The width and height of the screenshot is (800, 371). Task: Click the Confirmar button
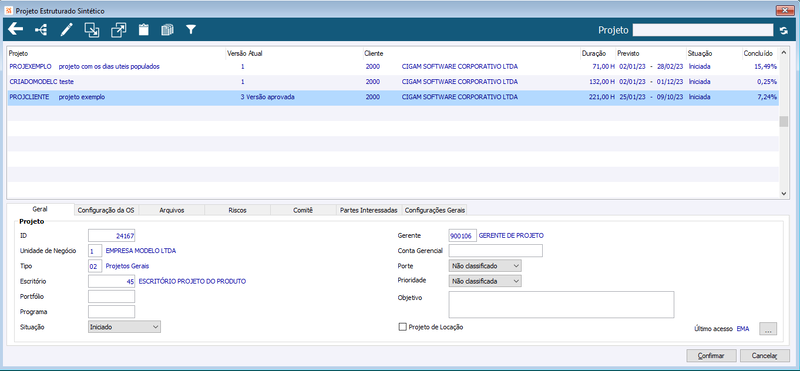711,356
